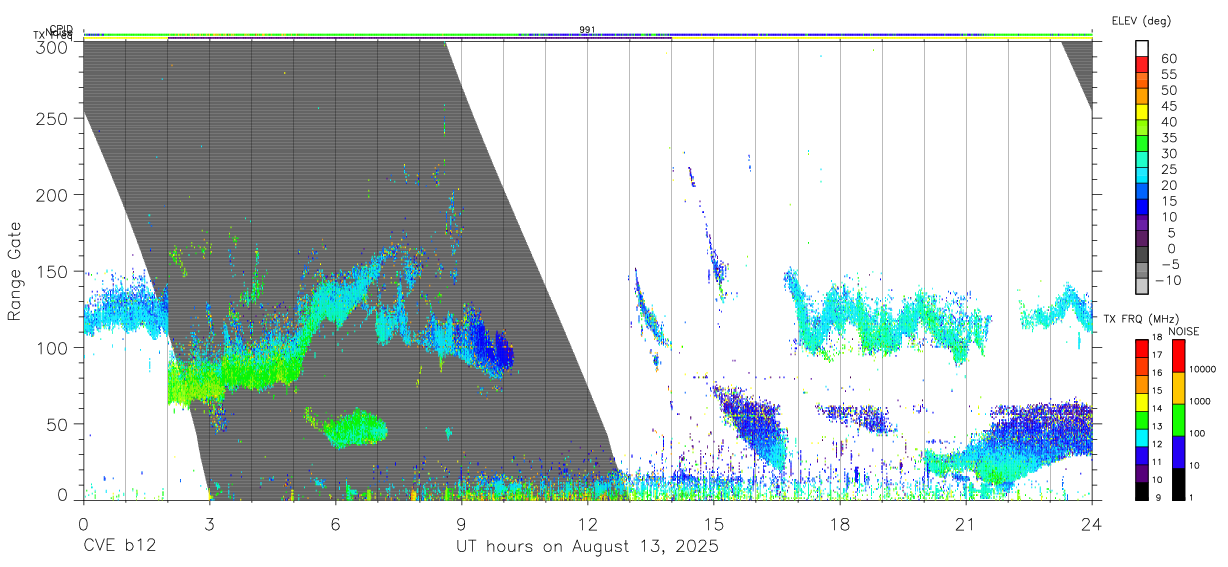
Task: Pick cyan swatch between 13 and 12 on TX FRQ scale
Action: pyautogui.click(x=1142, y=436)
